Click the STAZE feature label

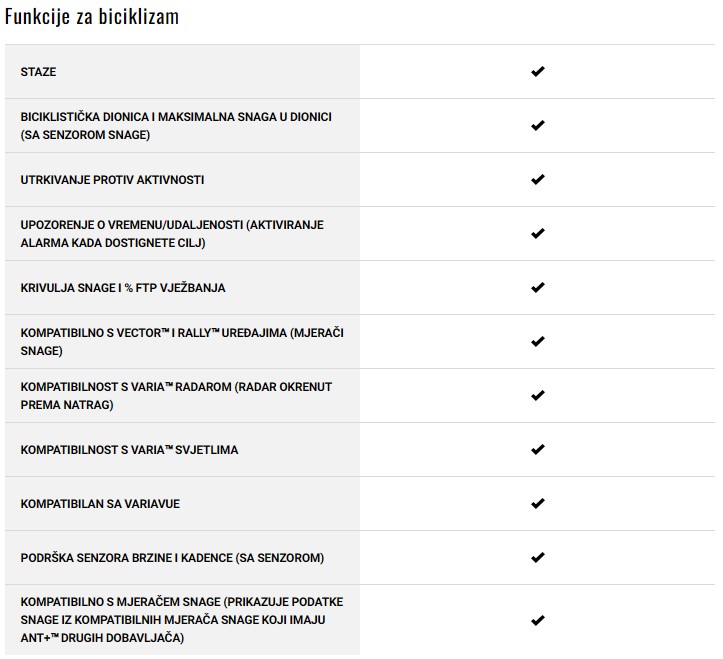[38, 72]
